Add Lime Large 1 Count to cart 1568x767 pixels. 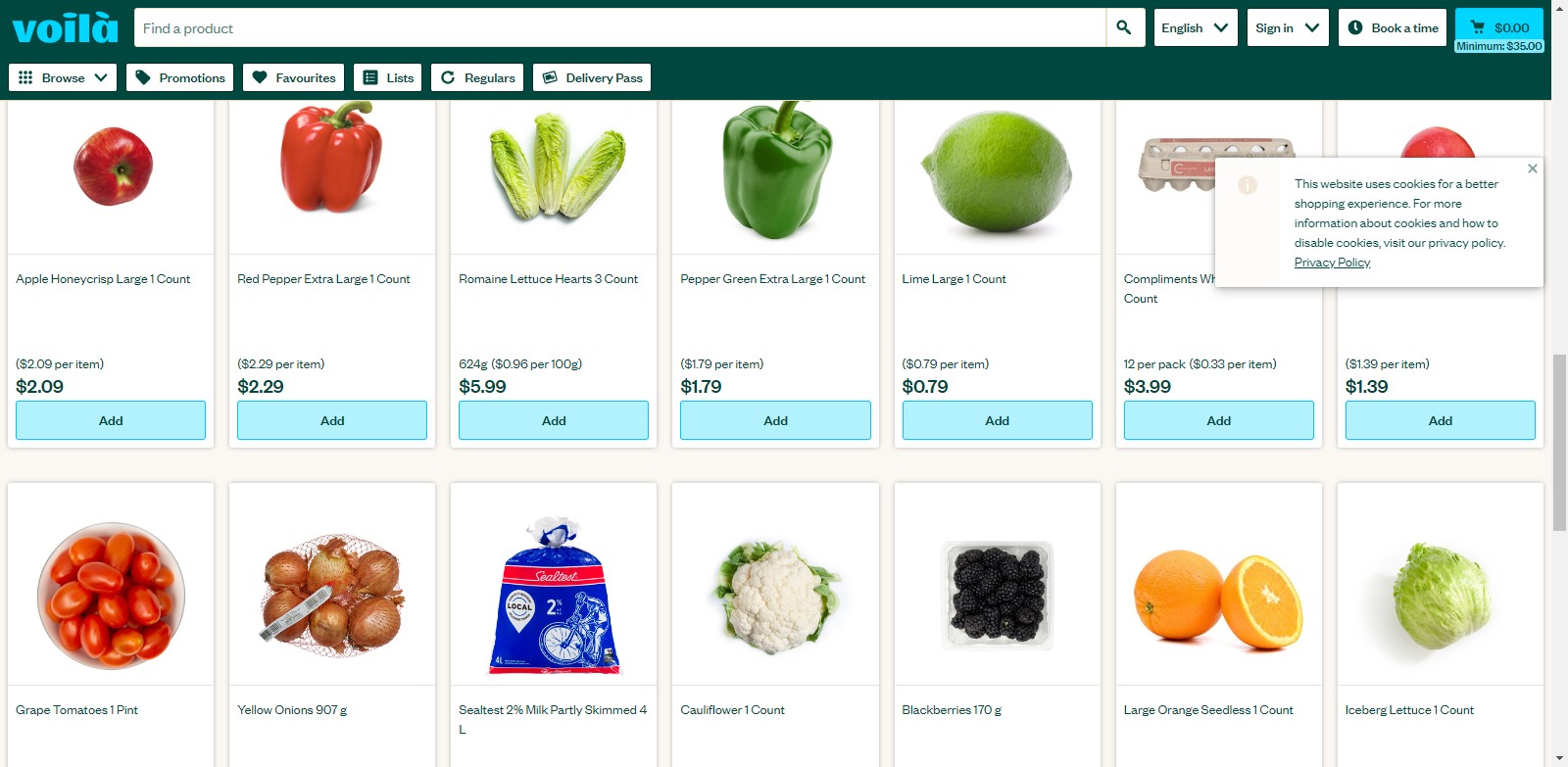point(997,420)
